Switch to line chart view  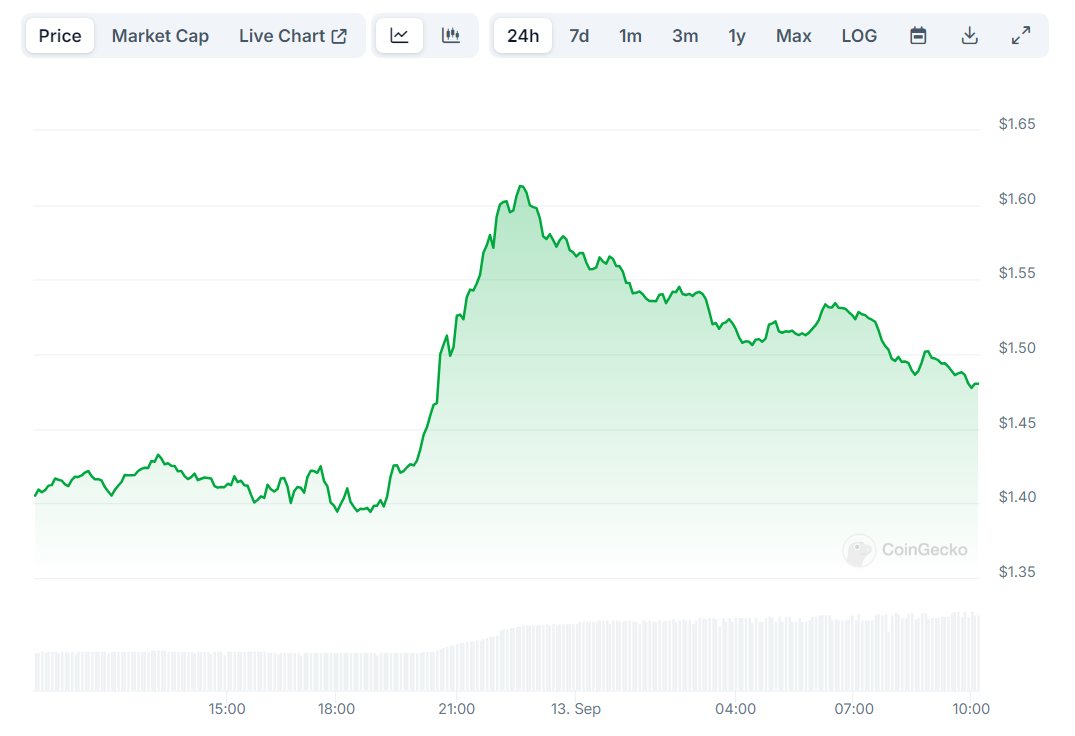tap(399, 36)
